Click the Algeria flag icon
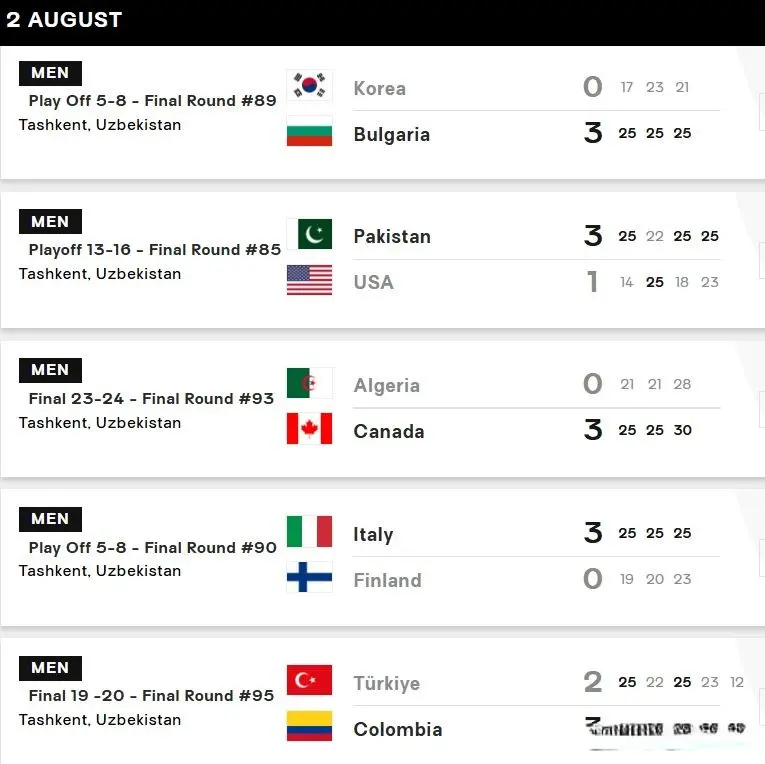Screen dimensions: 765x764 [309, 383]
